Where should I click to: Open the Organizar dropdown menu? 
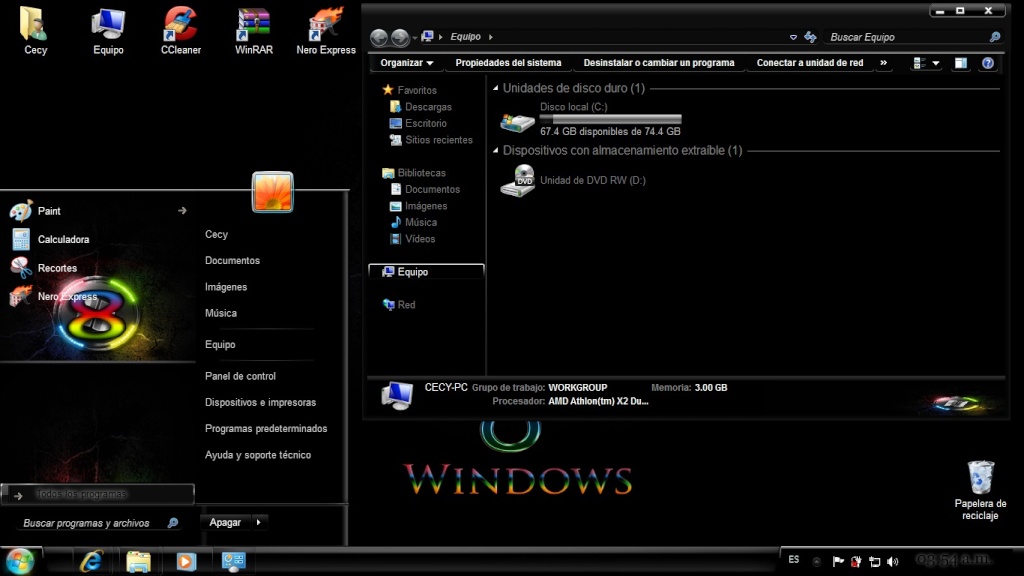click(x=406, y=63)
